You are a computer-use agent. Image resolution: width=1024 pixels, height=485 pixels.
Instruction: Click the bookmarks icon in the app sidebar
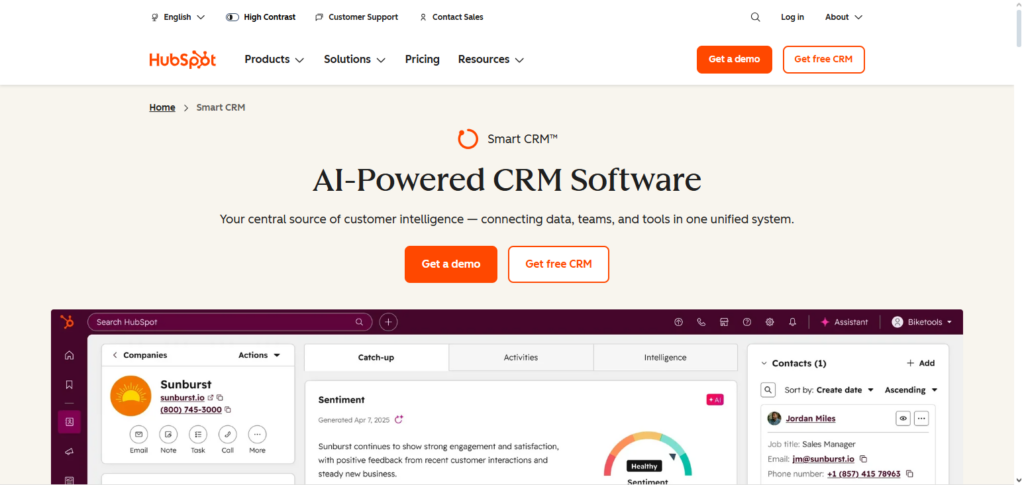pyautogui.click(x=69, y=384)
